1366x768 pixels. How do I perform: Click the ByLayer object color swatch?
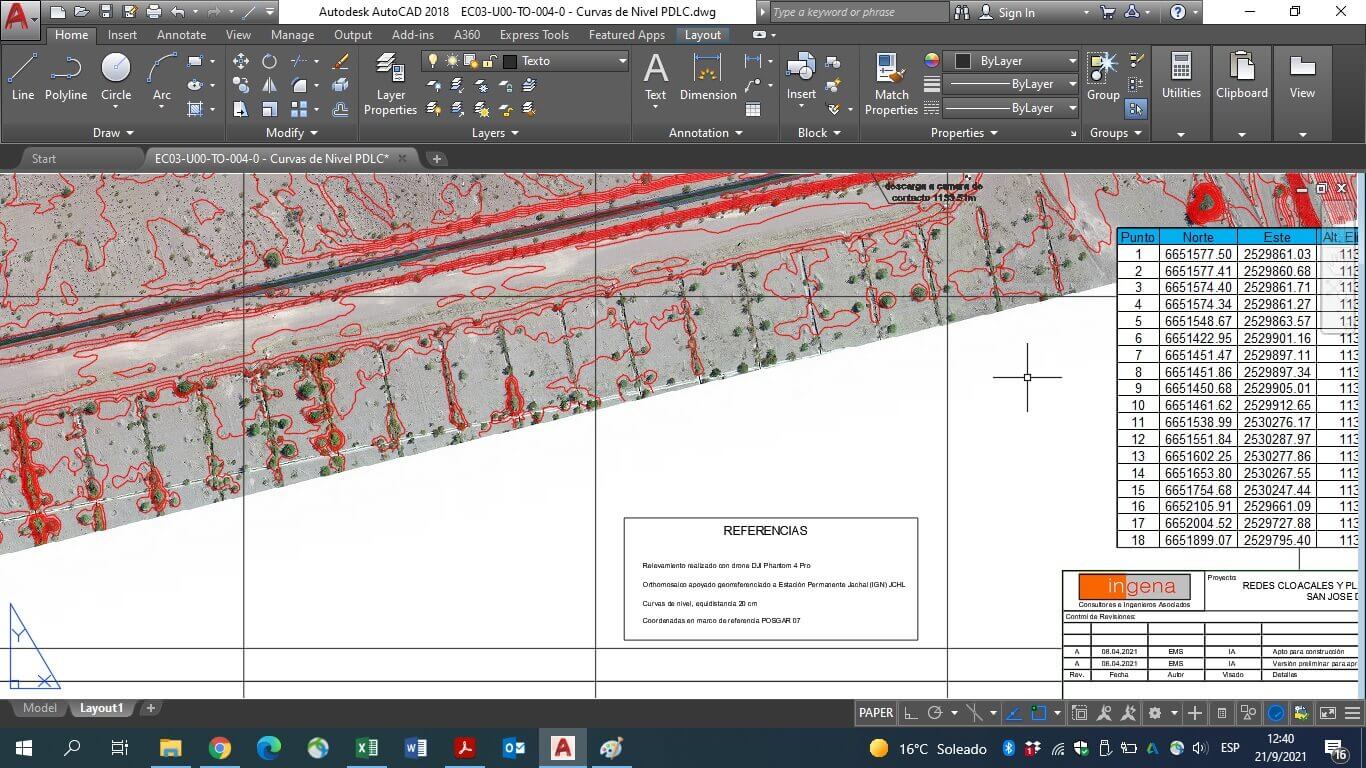click(963, 61)
